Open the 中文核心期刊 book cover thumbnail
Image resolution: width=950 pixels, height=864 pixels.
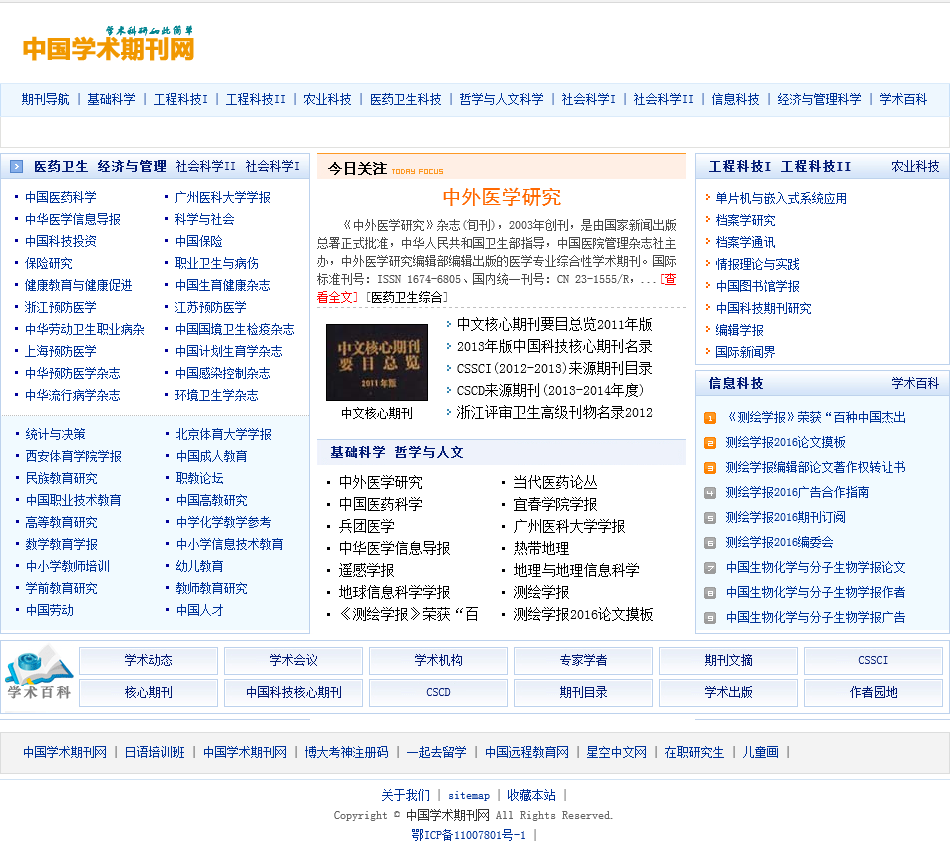(377, 362)
